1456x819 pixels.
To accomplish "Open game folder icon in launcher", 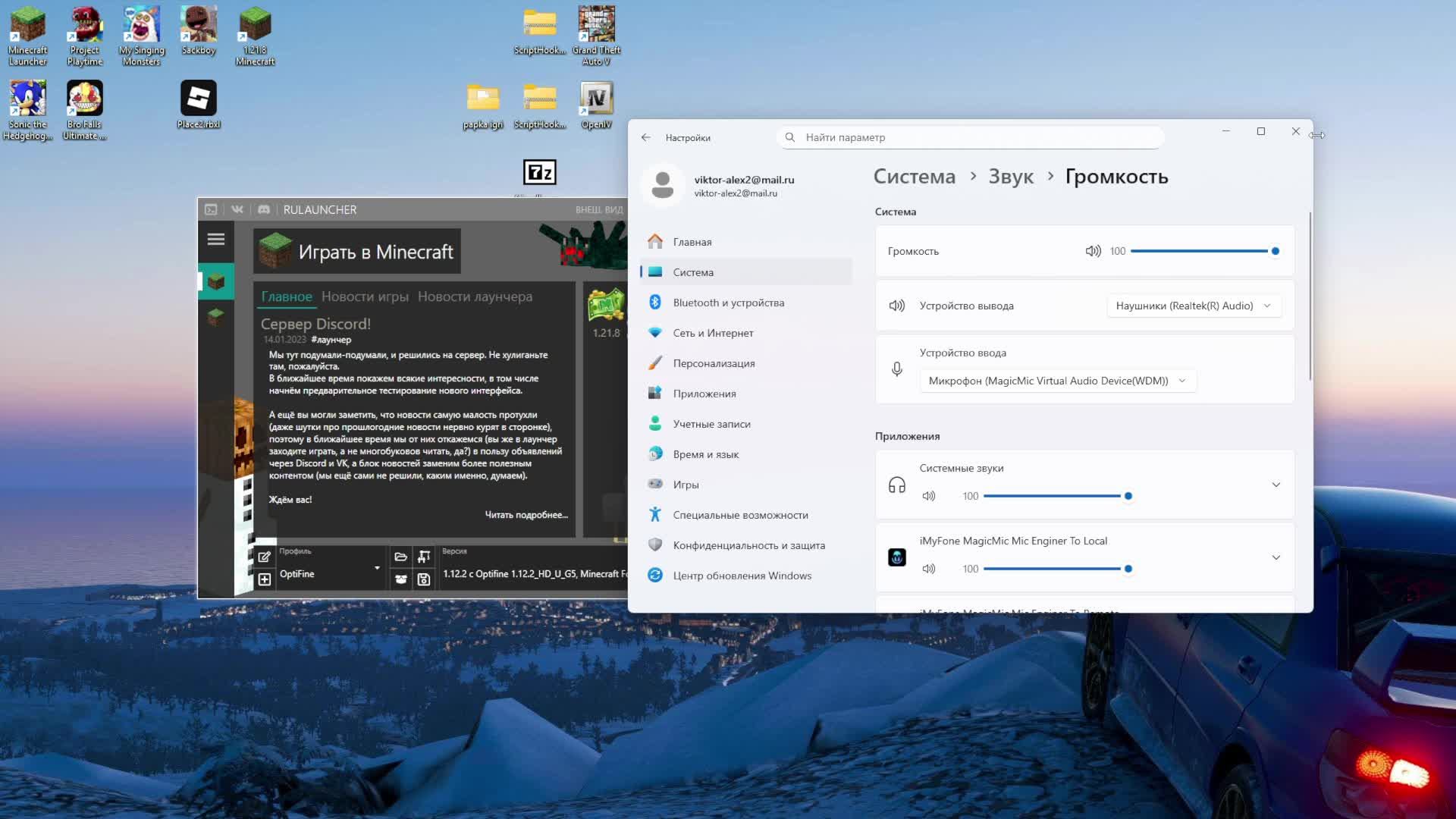I will coord(401,557).
